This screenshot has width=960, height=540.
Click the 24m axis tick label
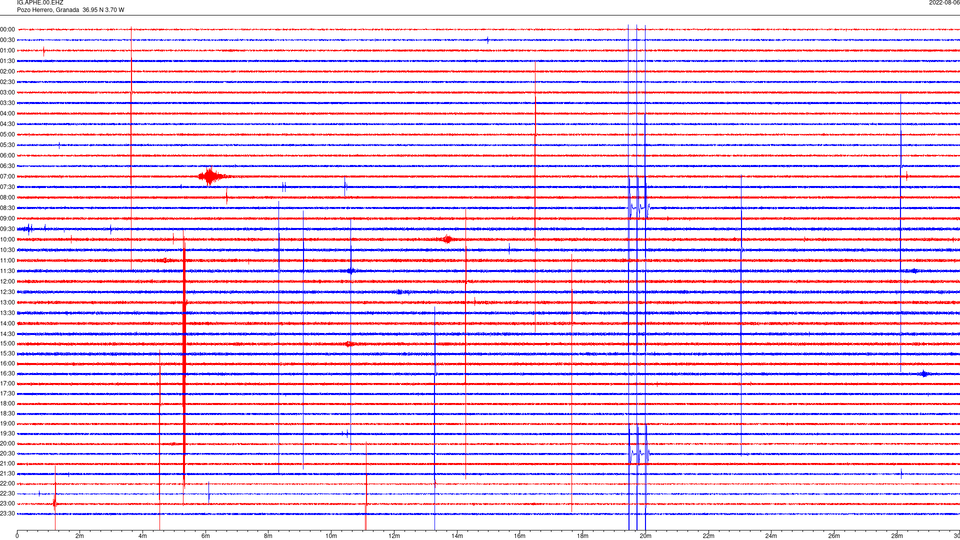771,536
